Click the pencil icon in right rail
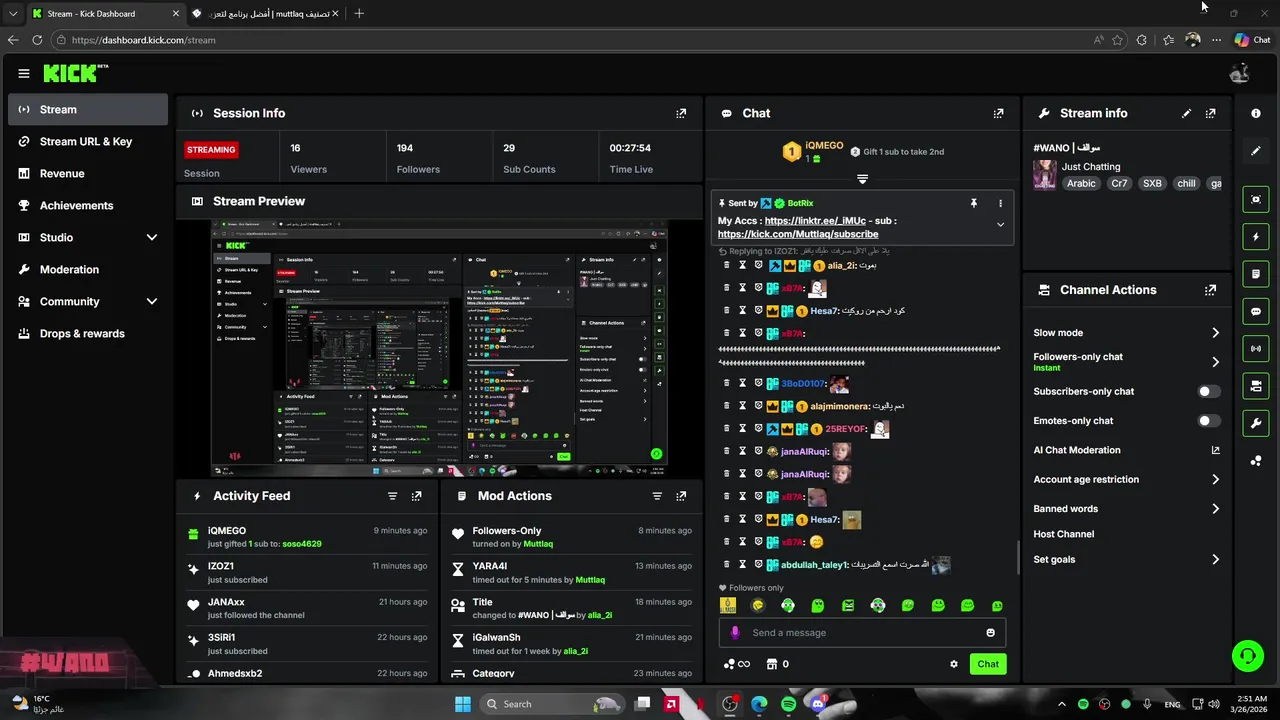The width and height of the screenshot is (1280, 720). point(1256,151)
